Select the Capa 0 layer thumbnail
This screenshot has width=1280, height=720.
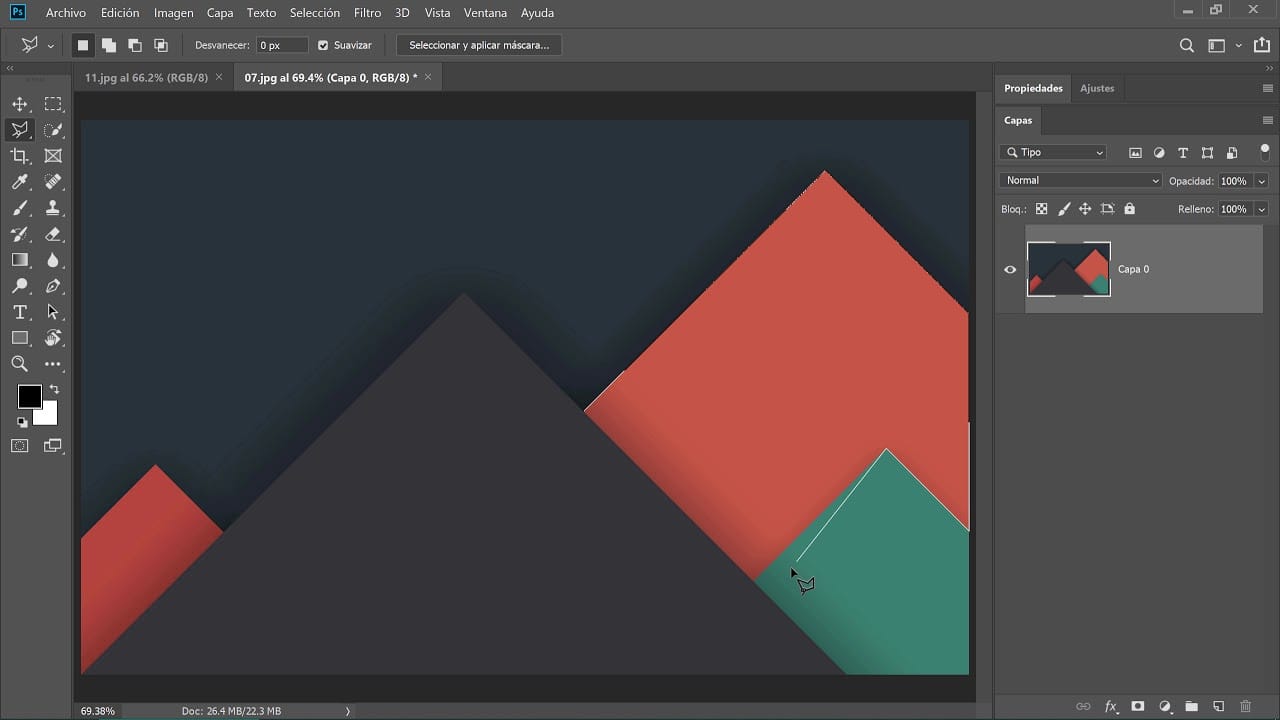click(x=1069, y=269)
